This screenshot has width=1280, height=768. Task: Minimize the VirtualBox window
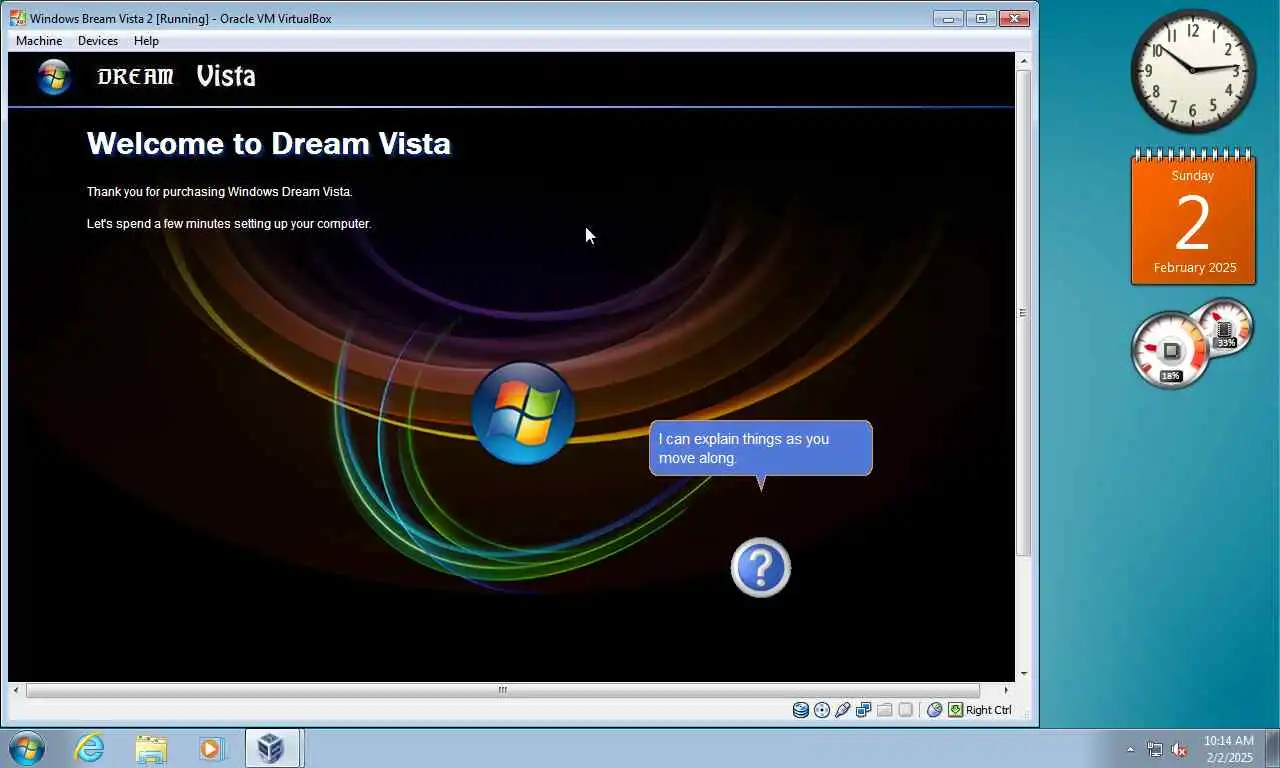point(948,18)
